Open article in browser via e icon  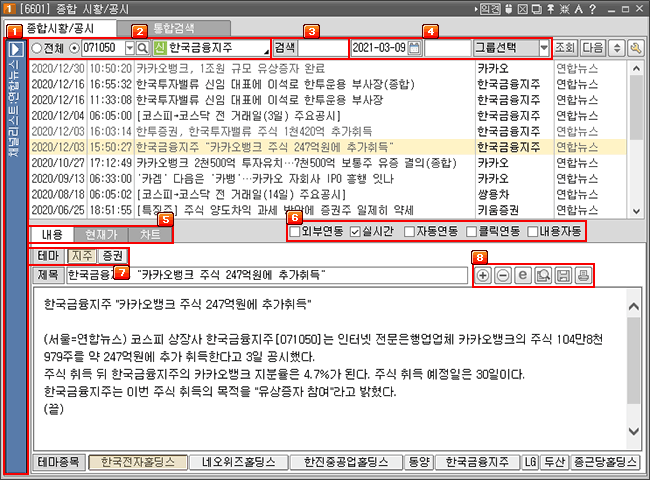click(x=523, y=275)
